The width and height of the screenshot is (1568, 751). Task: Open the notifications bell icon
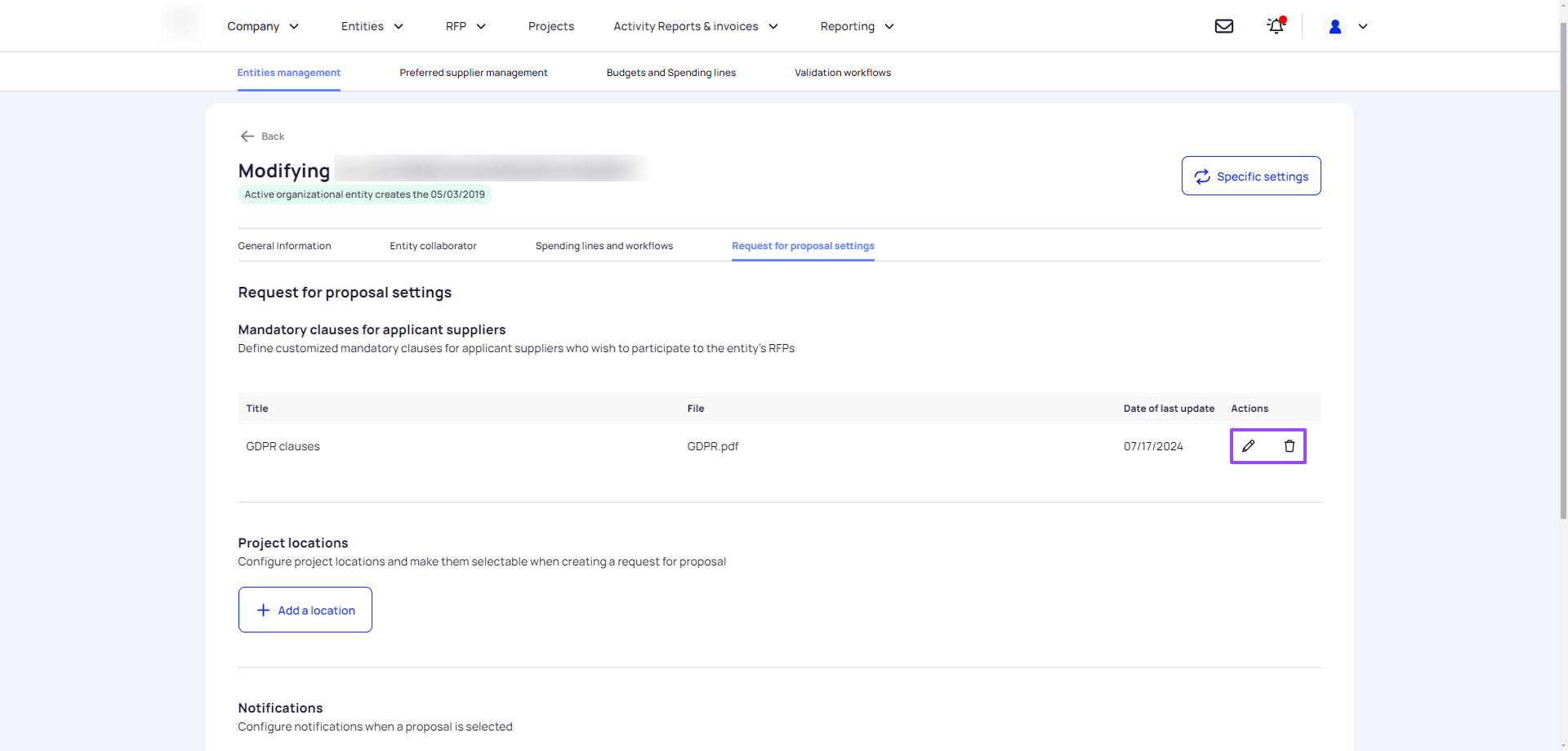pyautogui.click(x=1276, y=26)
